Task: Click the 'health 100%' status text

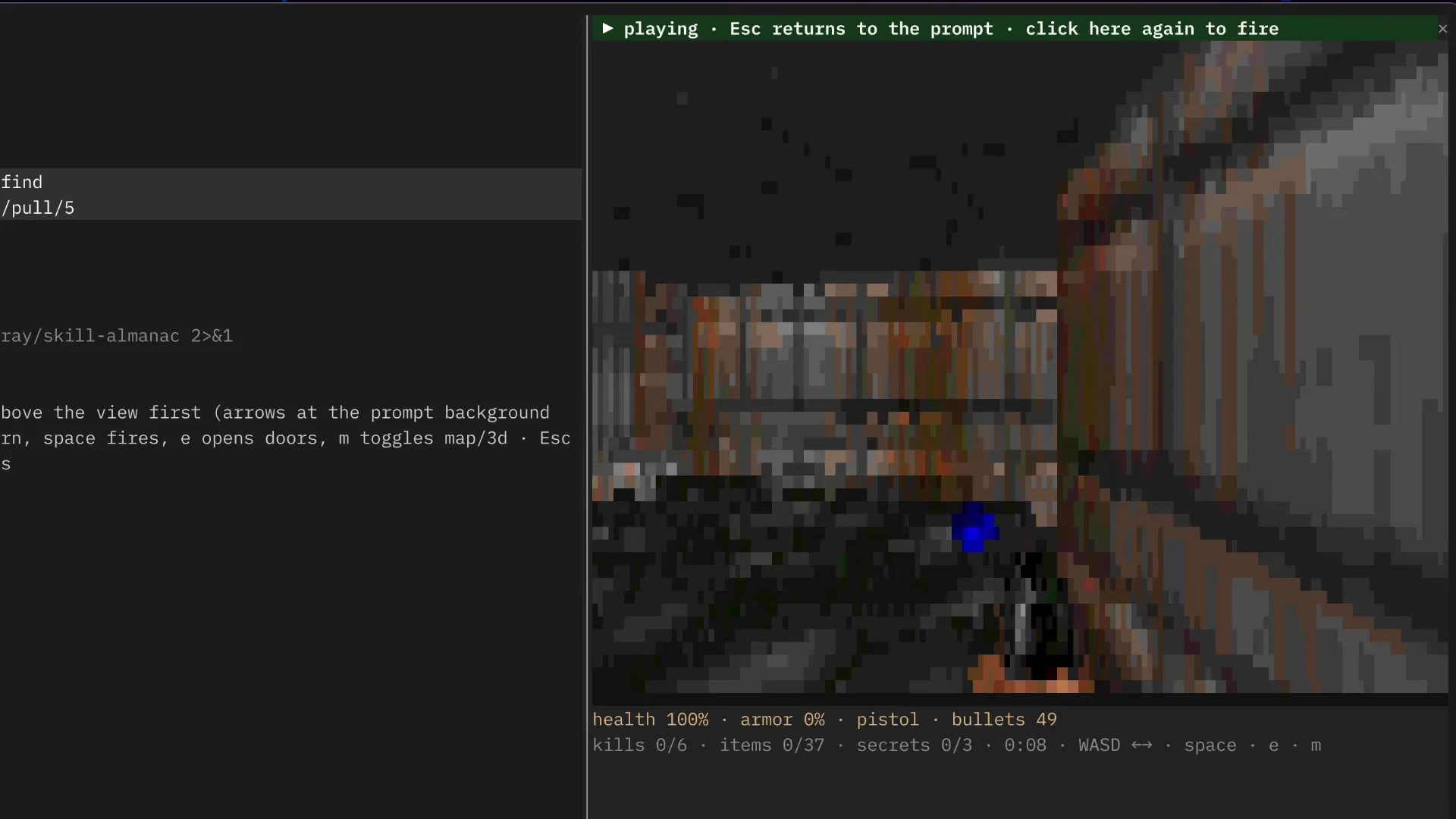Action: coord(651,719)
